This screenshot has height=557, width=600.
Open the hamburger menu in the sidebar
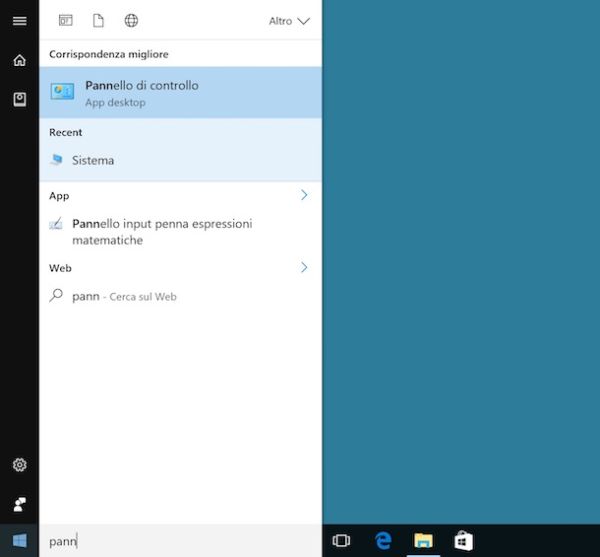[20, 21]
